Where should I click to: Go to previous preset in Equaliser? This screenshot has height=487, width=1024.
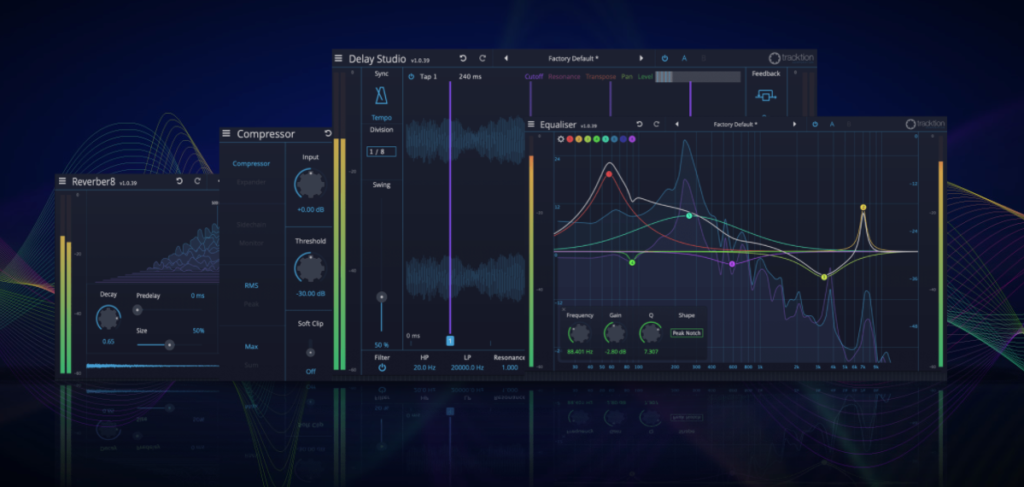tap(677, 124)
